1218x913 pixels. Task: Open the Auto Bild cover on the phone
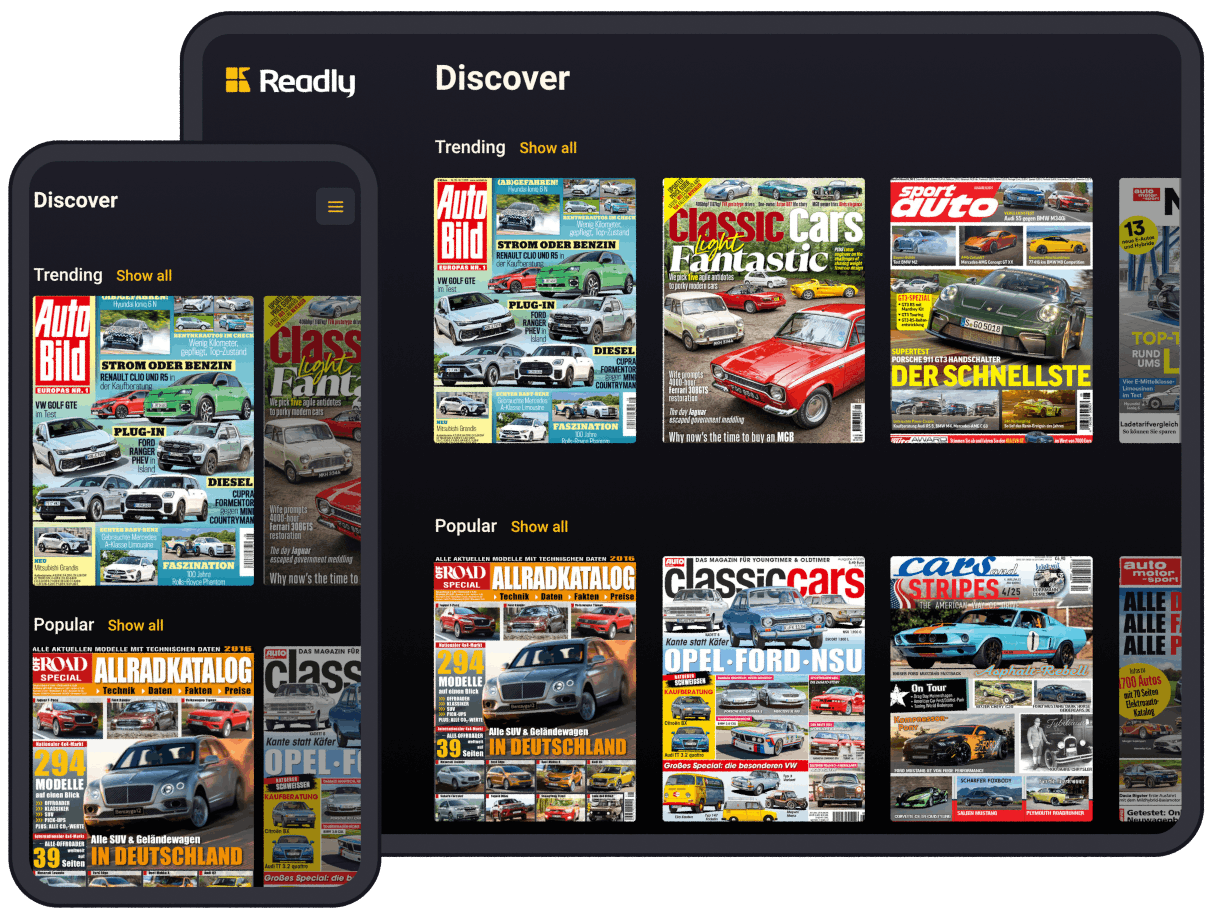(x=143, y=440)
